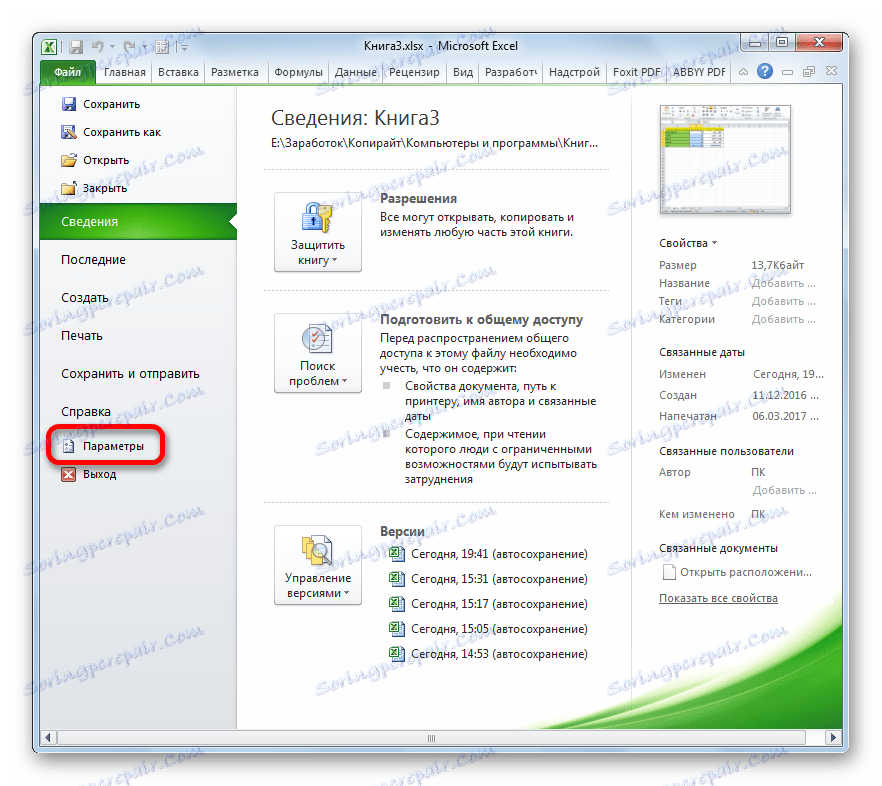Click the ribbon window restore icon
Viewport: 882px width, 786px height.
coord(809,71)
